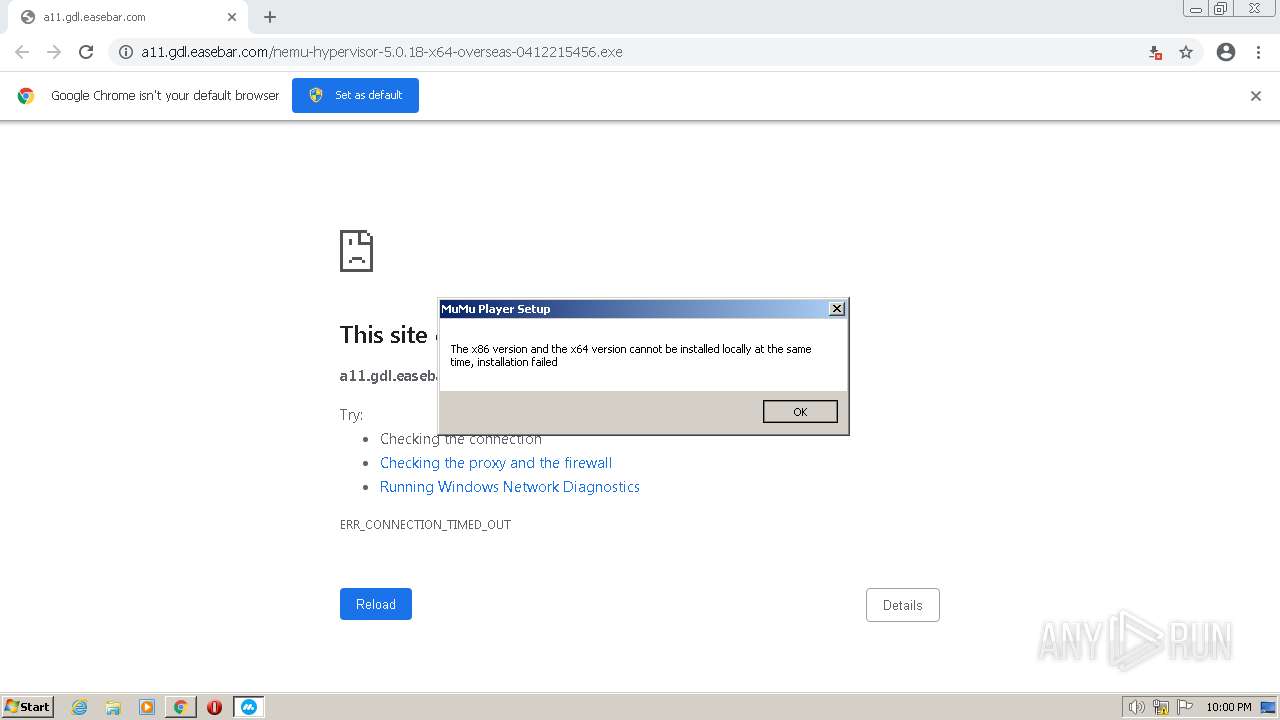This screenshot has width=1280, height=720.
Task: Focus the address bar URL field
Action: click(640, 52)
